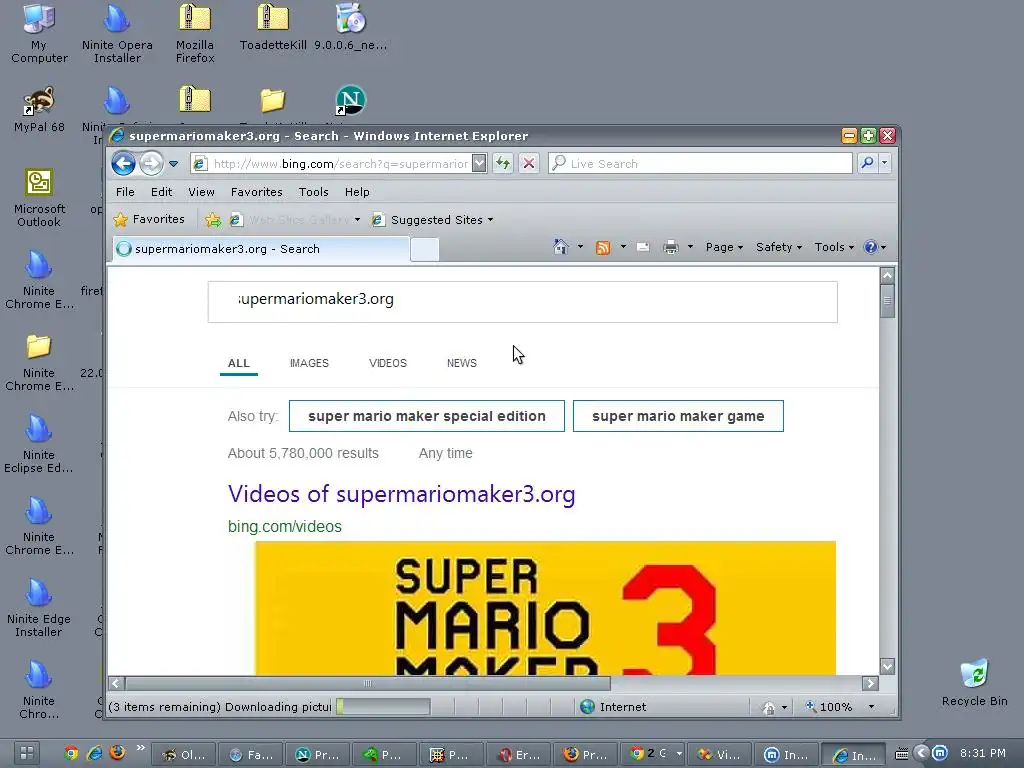1024x768 pixels.
Task: Open the recent pages dropdown beside Forward
Action: click(x=174, y=164)
